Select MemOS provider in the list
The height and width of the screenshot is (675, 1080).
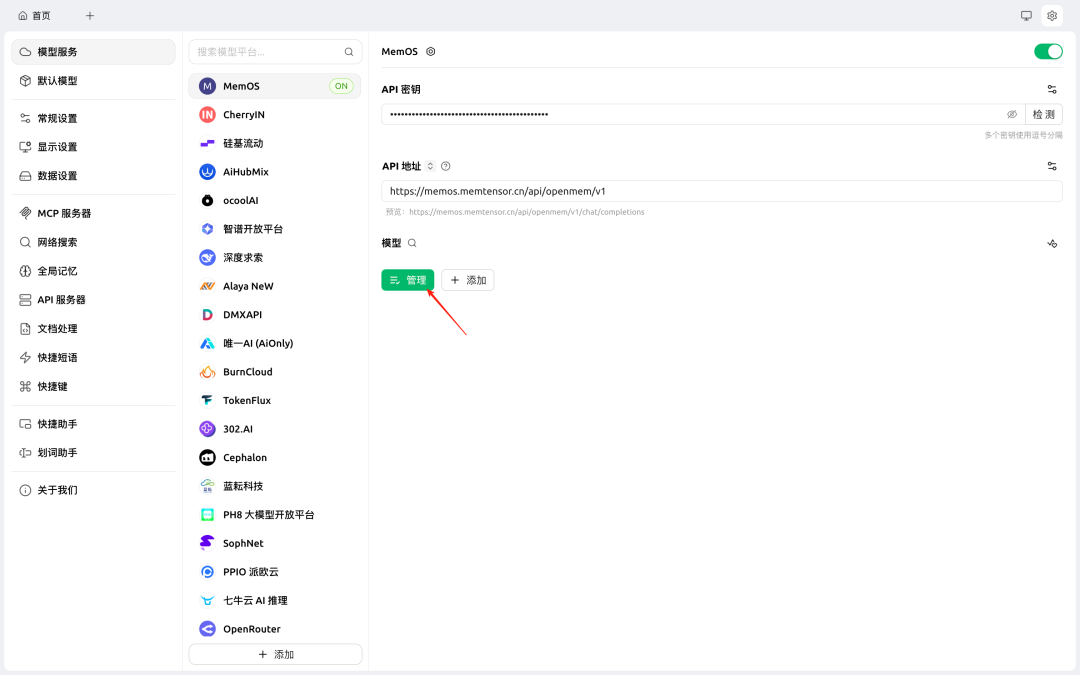(x=275, y=86)
